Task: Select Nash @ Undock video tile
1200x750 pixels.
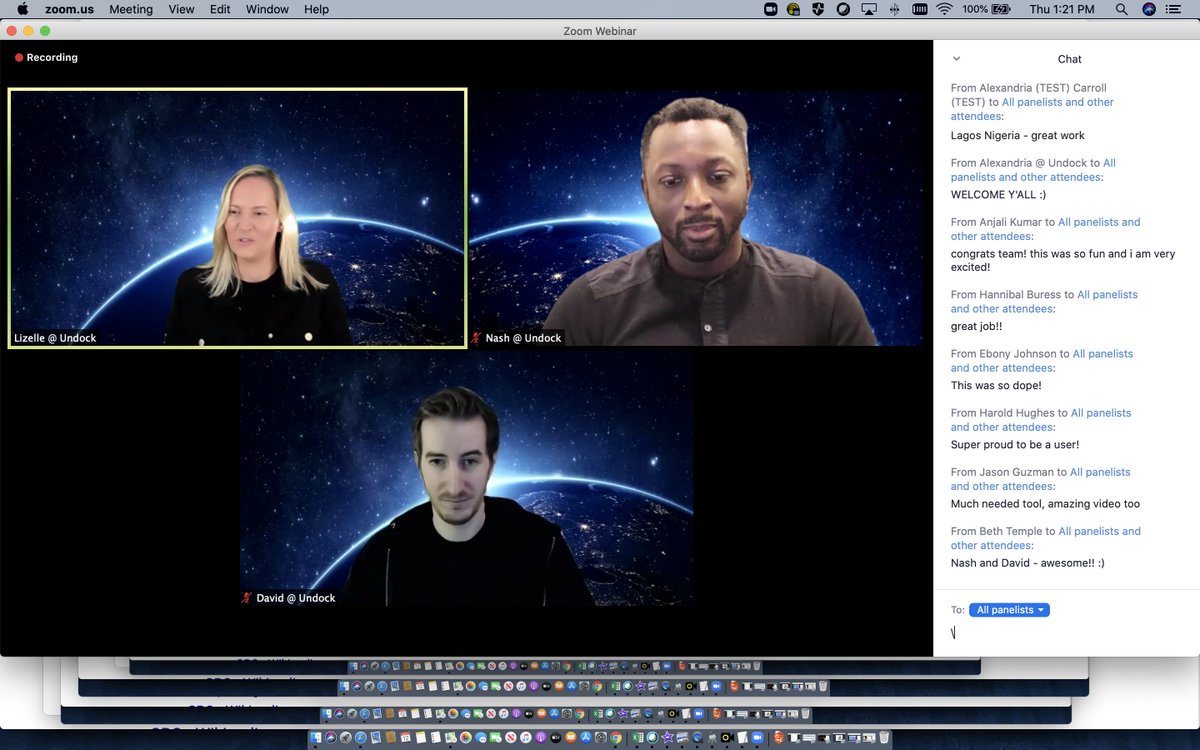Action: pyautogui.click(x=696, y=218)
